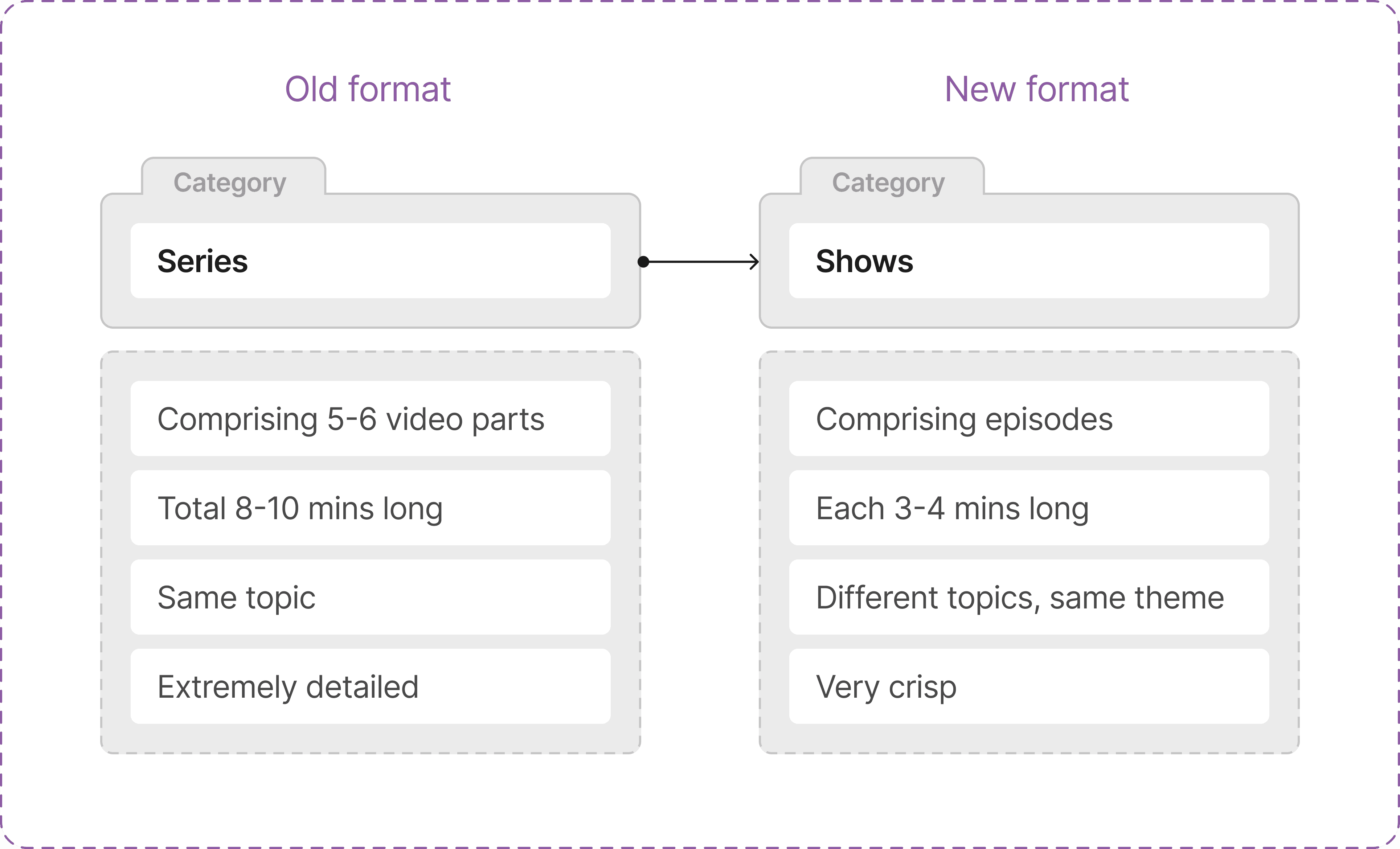Select 'Total 8-10 mins long' item
This screenshot has width=1400, height=849.
371,508
